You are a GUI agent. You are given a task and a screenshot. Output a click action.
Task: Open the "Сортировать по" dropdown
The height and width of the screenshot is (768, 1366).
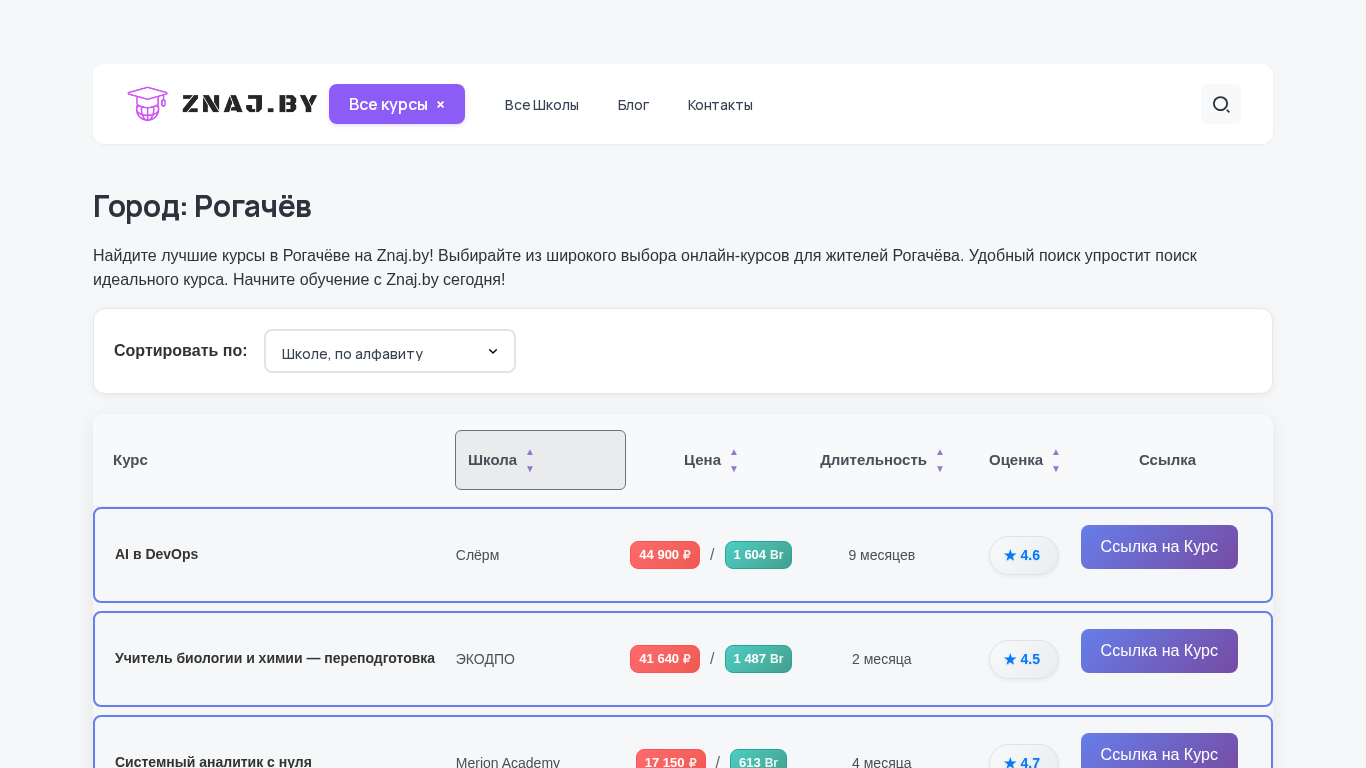click(389, 351)
